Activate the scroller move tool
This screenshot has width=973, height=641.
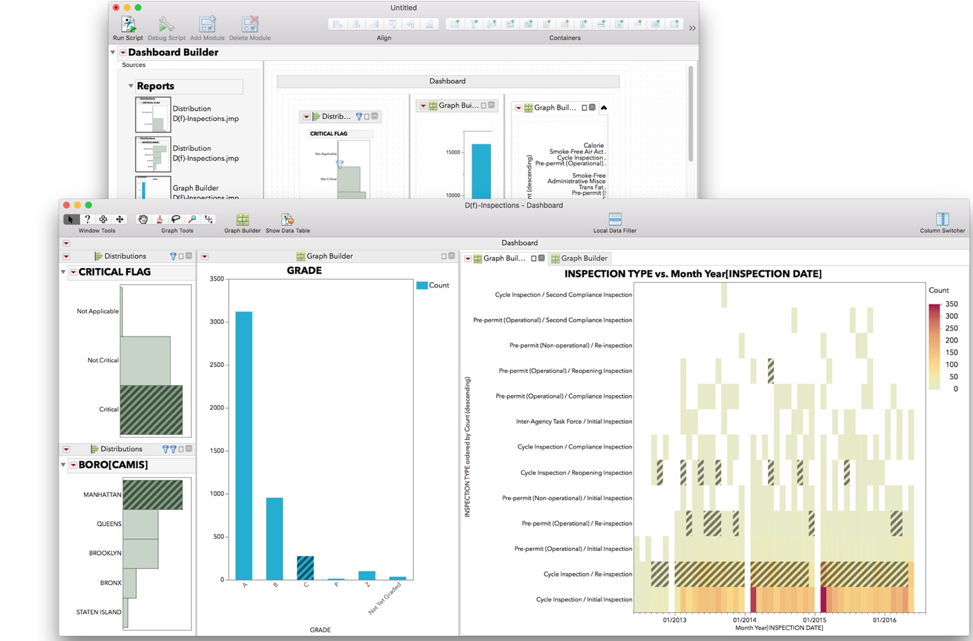tap(120, 220)
